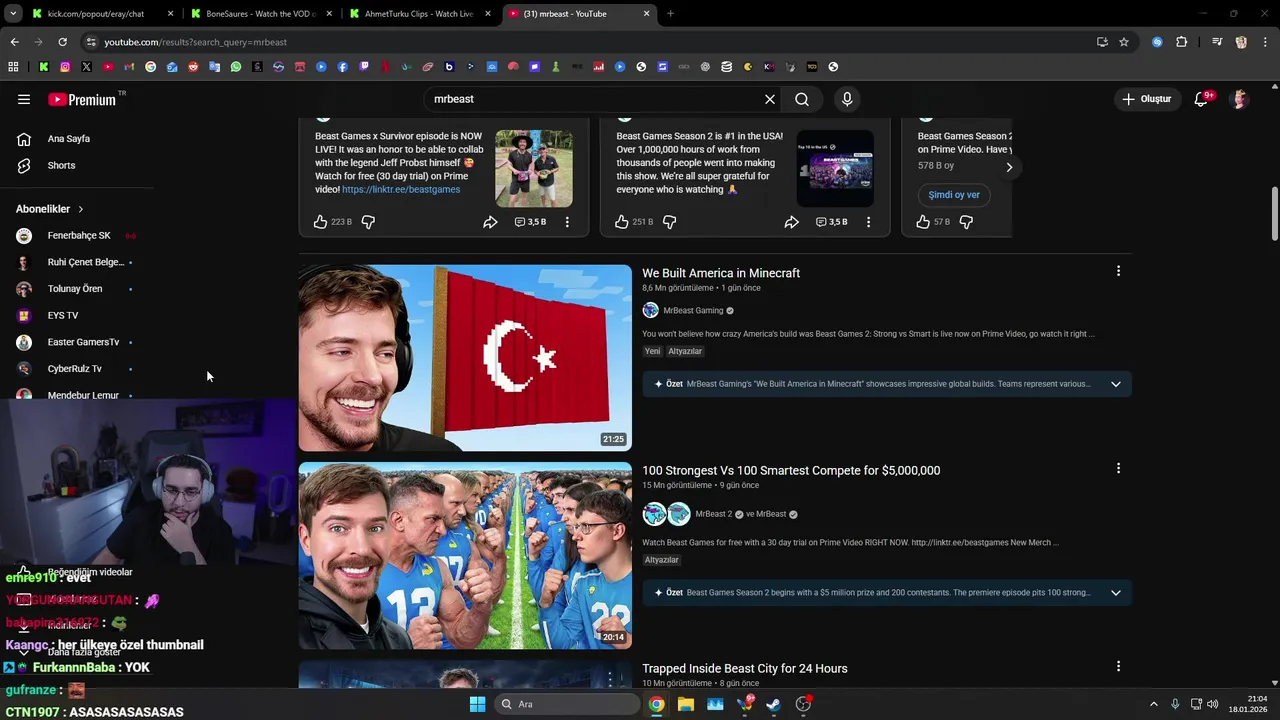Switch to BoneSaures VOD tab
The height and width of the screenshot is (720, 1280).
[261, 14]
